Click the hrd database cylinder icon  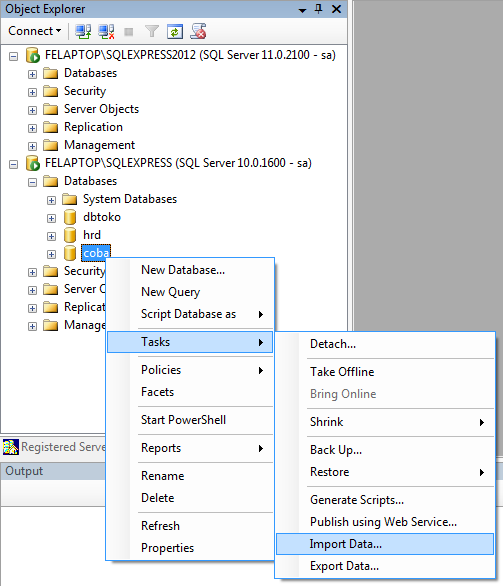(70, 235)
